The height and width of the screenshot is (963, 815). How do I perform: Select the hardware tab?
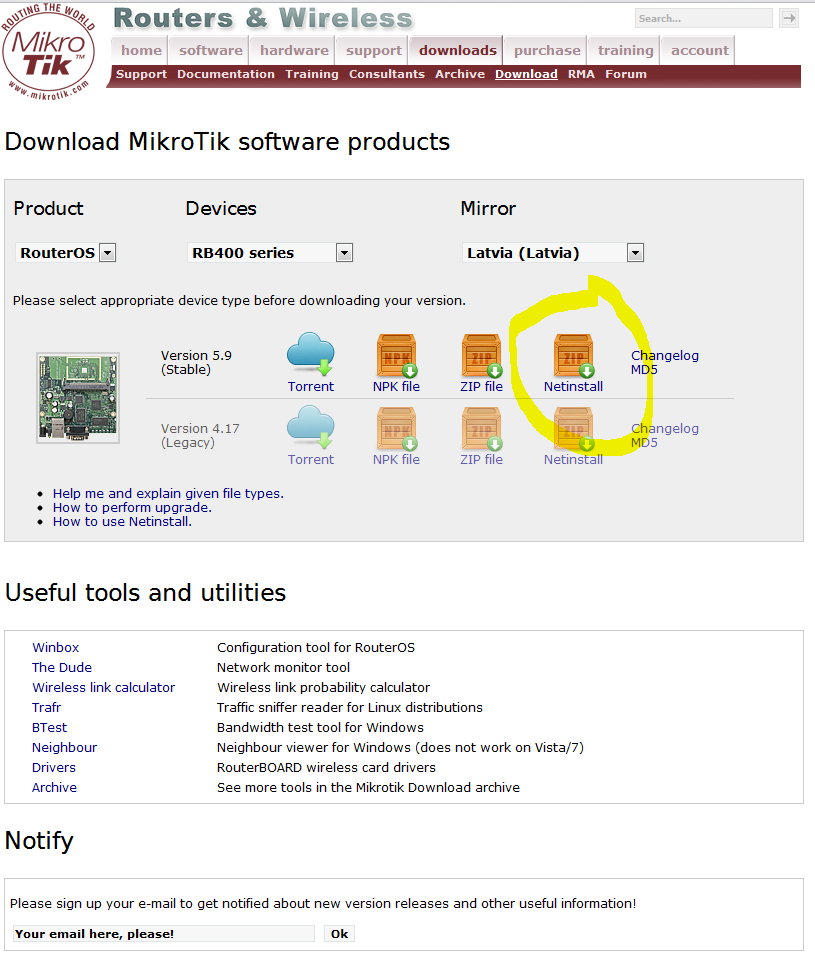point(292,49)
